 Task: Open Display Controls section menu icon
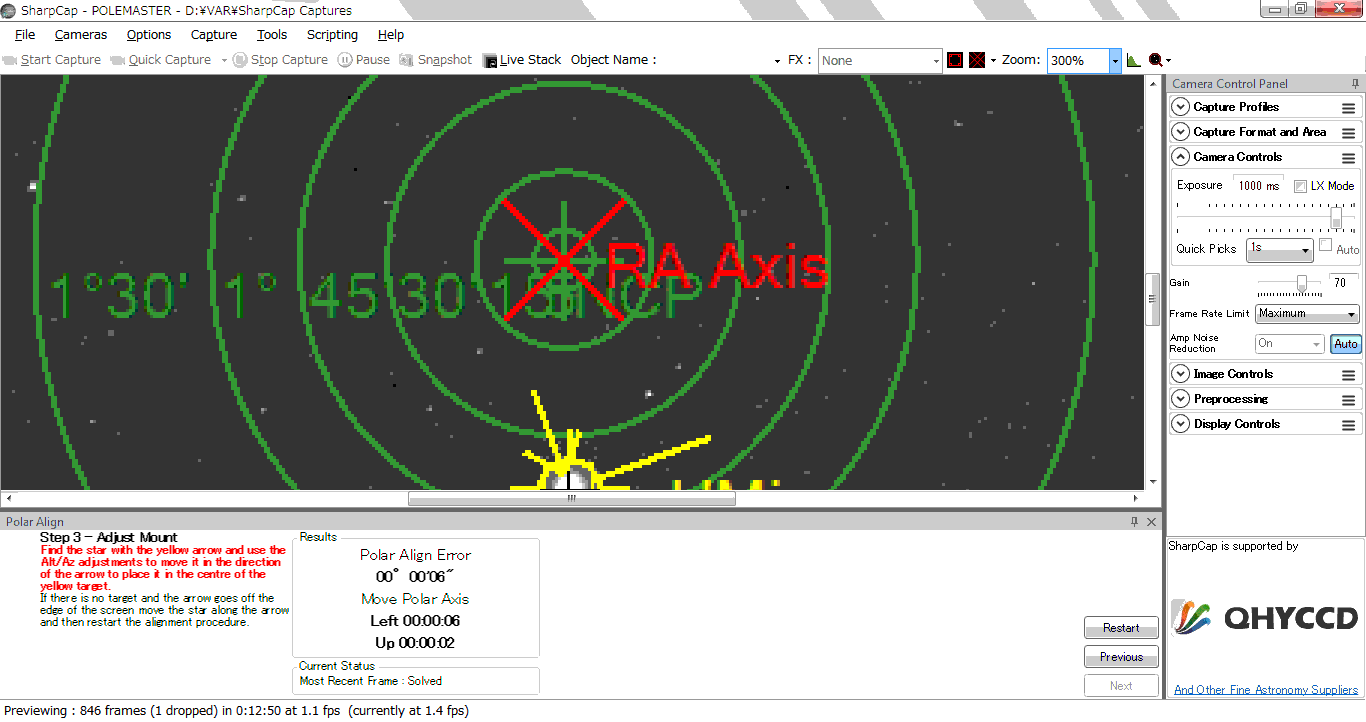tap(1349, 425)
